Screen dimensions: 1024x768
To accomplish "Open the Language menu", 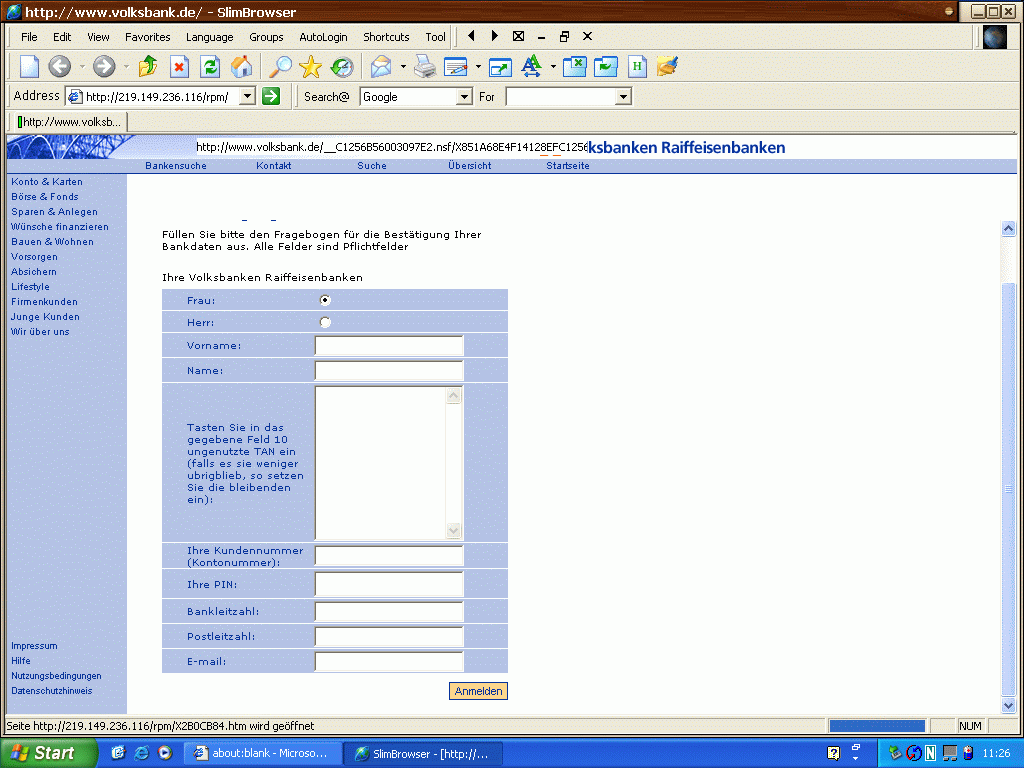I will click(x=210, y=37).
